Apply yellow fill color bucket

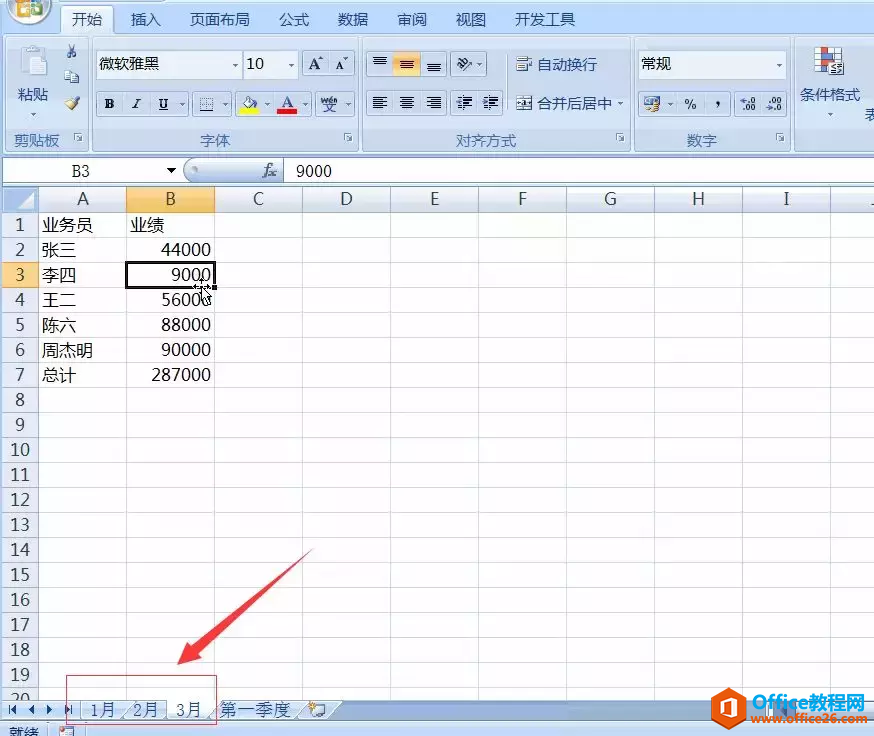(249, 104)
